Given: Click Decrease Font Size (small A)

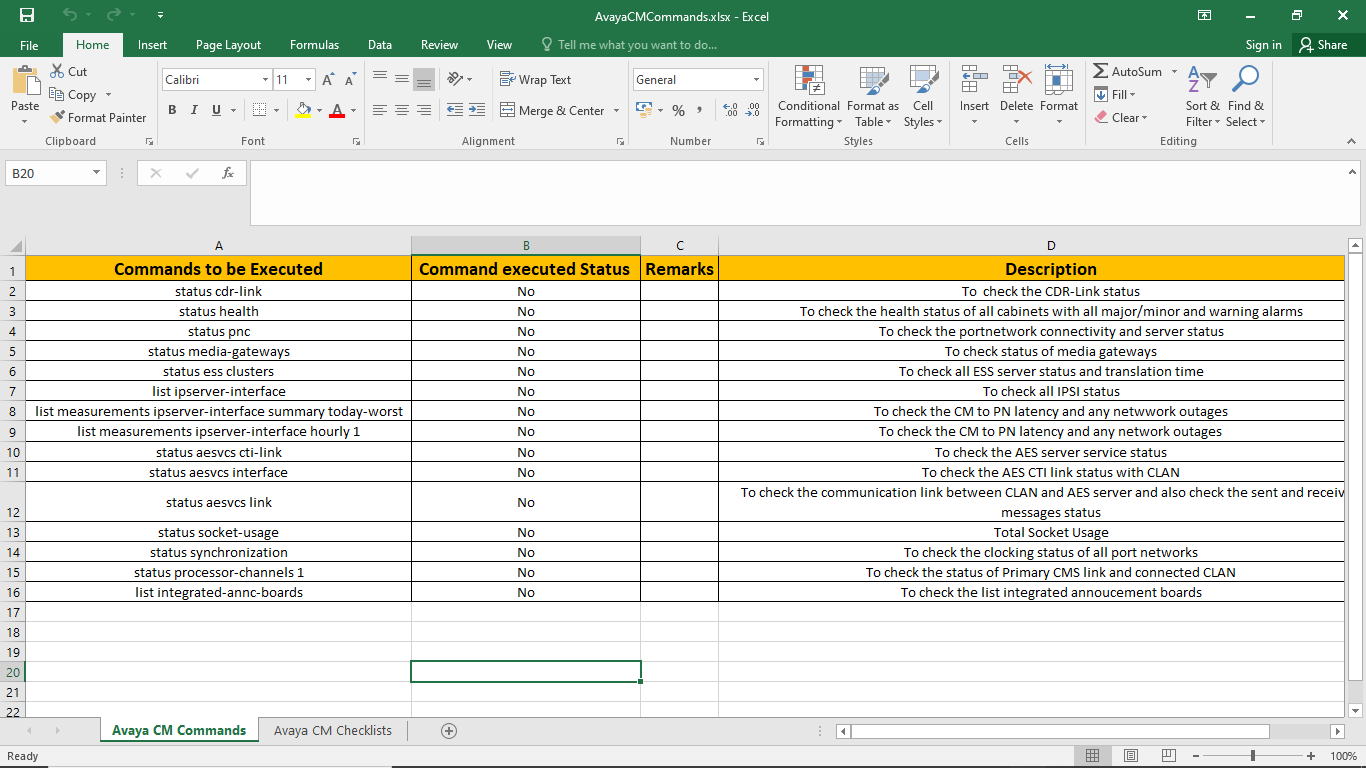Looking at the screenshot, I should pos(350,79).
